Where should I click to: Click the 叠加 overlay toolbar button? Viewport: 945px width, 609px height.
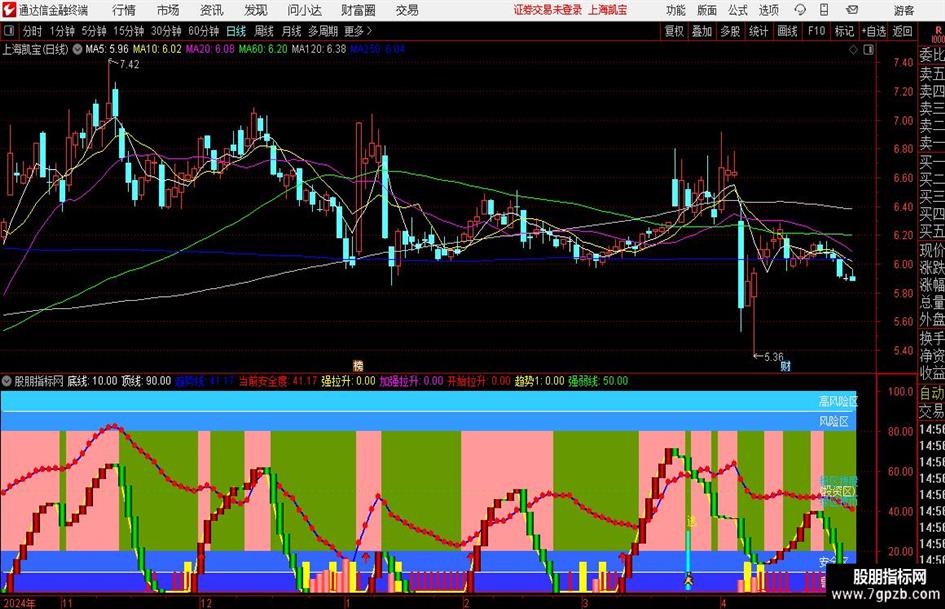click(x=702, y=31)
